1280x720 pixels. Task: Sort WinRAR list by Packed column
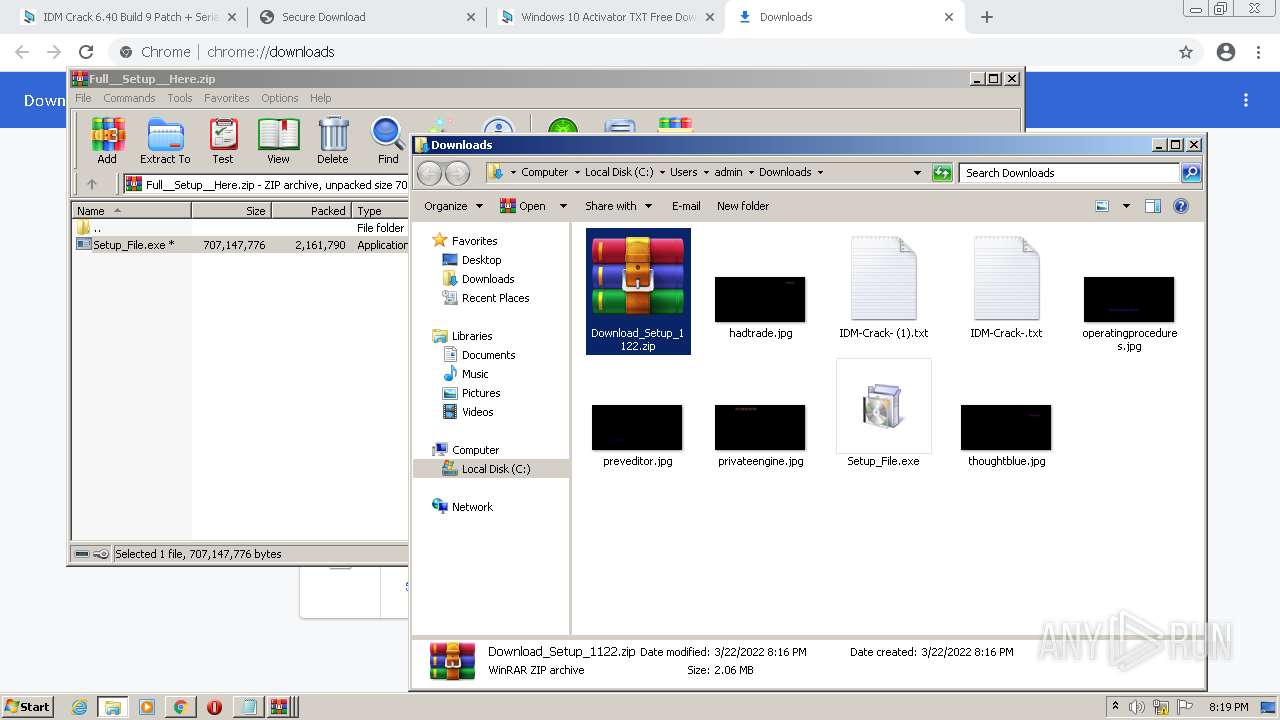tap(311, 211)
